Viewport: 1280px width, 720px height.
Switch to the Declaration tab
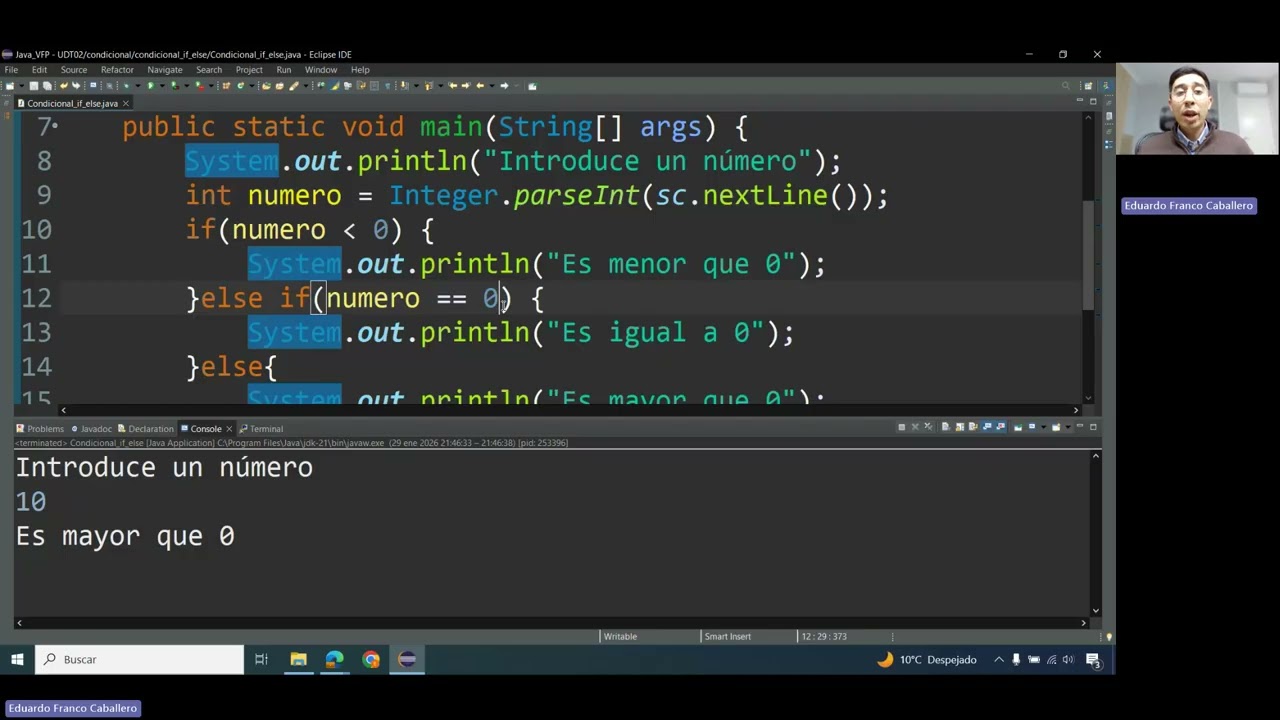coord(145,429)
